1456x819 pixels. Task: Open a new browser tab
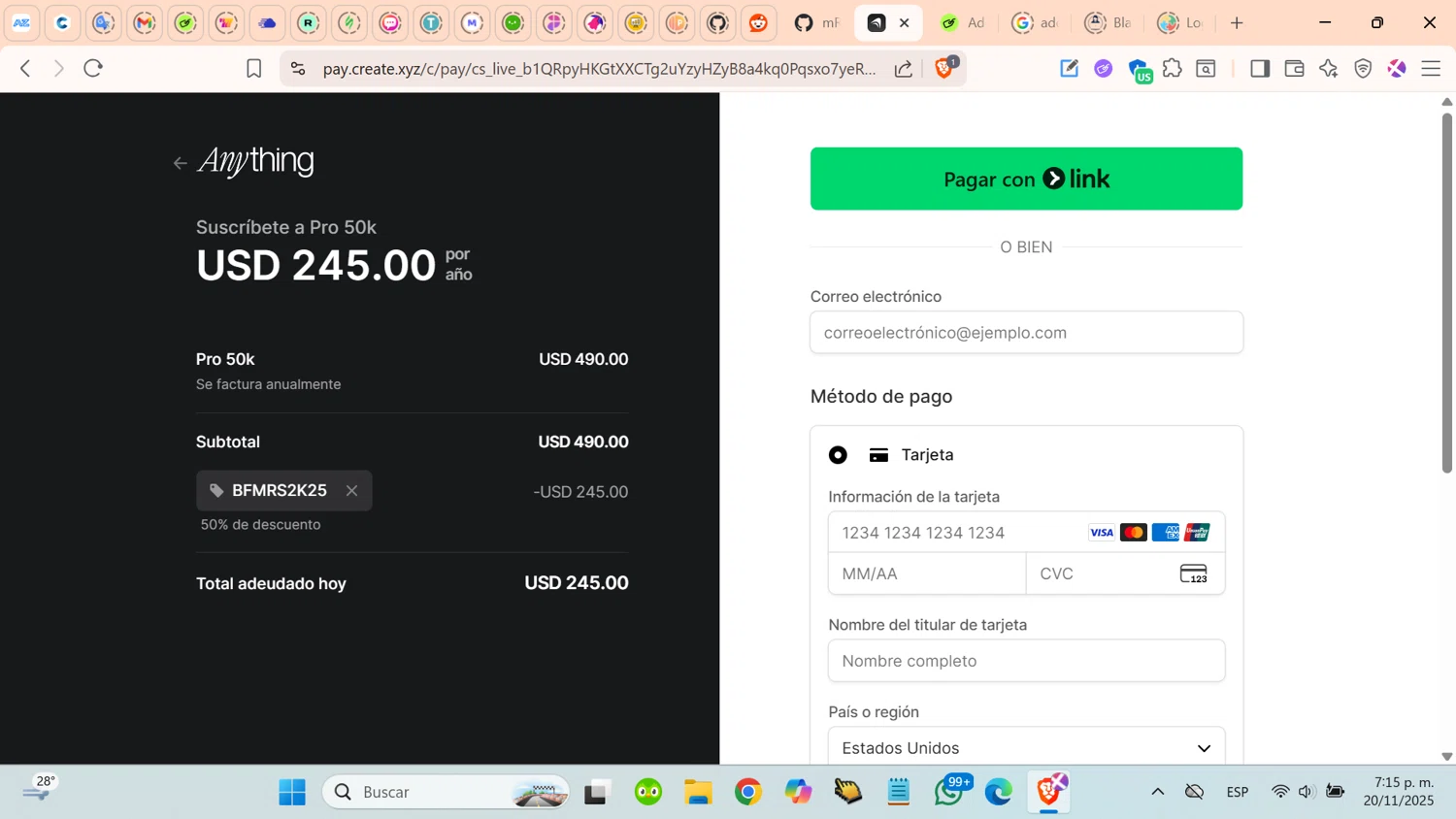[1237, 22]
